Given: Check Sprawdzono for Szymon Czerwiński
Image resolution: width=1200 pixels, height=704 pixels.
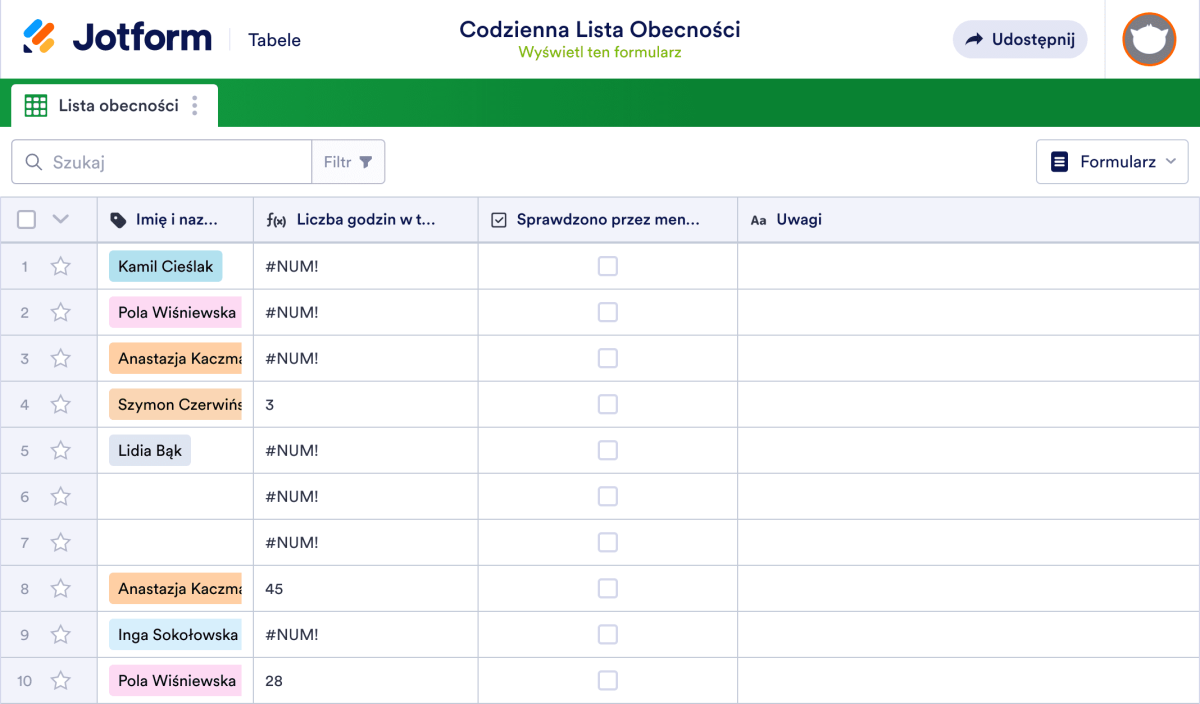Looking at the screenshot, I should [607, 404].
